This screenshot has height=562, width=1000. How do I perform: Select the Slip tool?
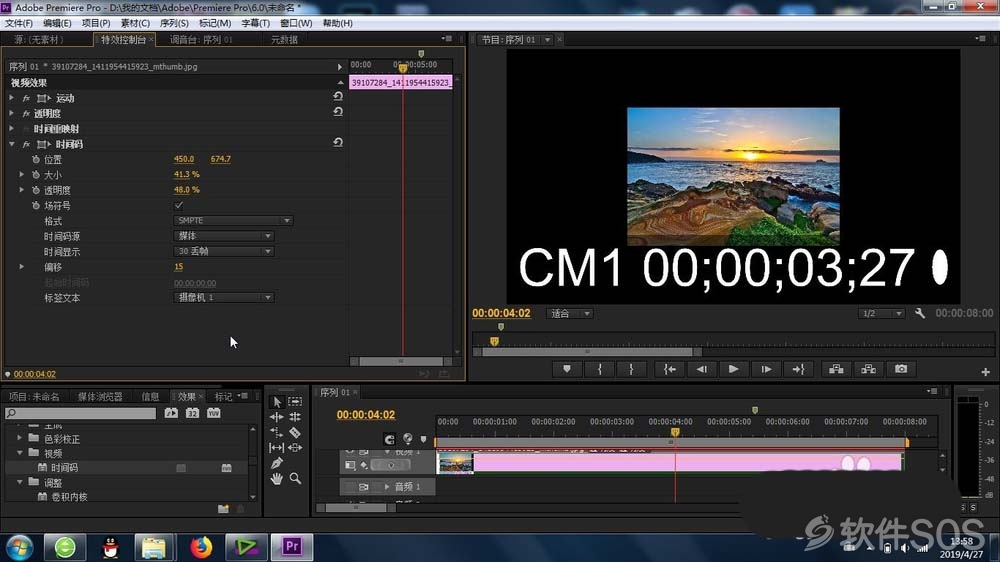pos(276,448)
